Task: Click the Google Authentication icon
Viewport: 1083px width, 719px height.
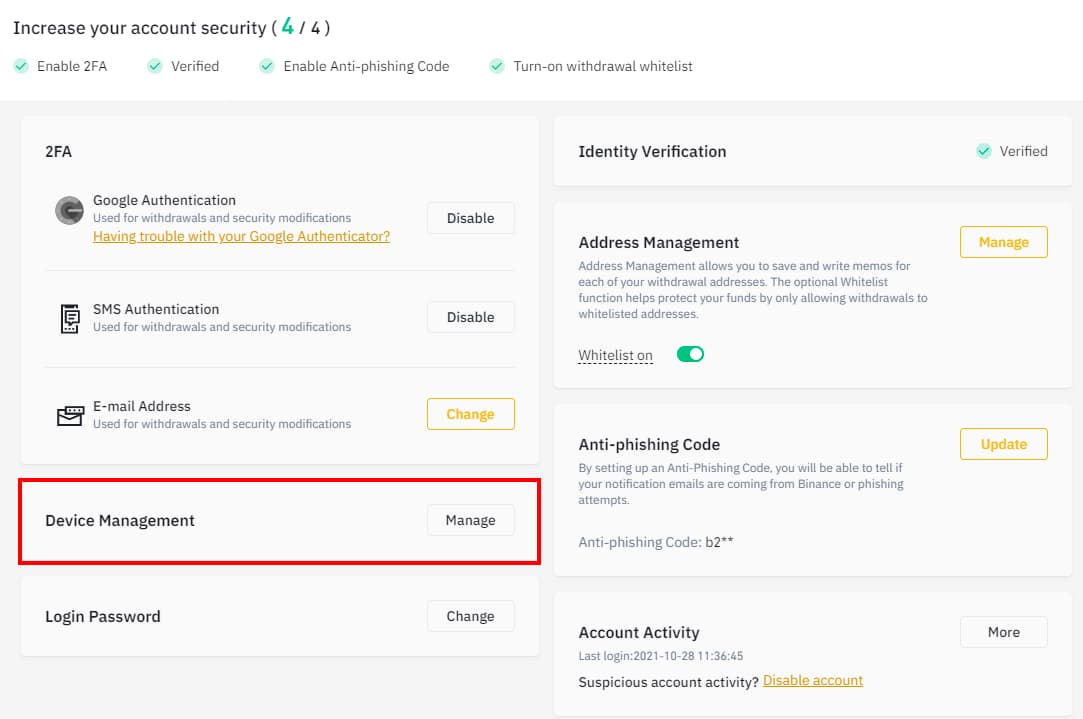Action: [x=69, y=210]
